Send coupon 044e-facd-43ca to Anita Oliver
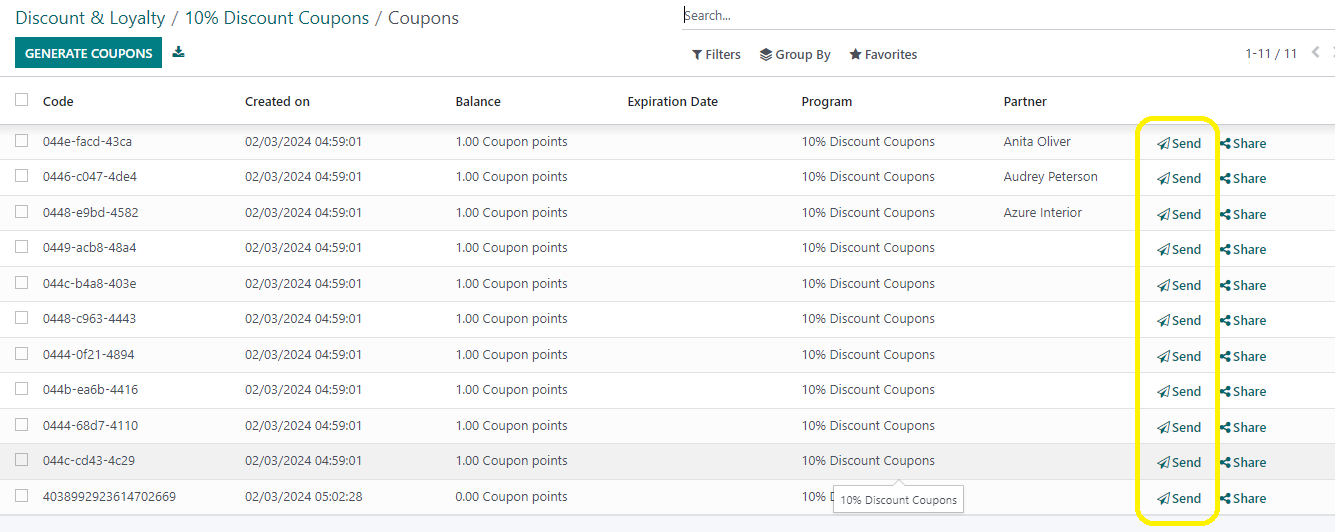 tap(1179, 143)
